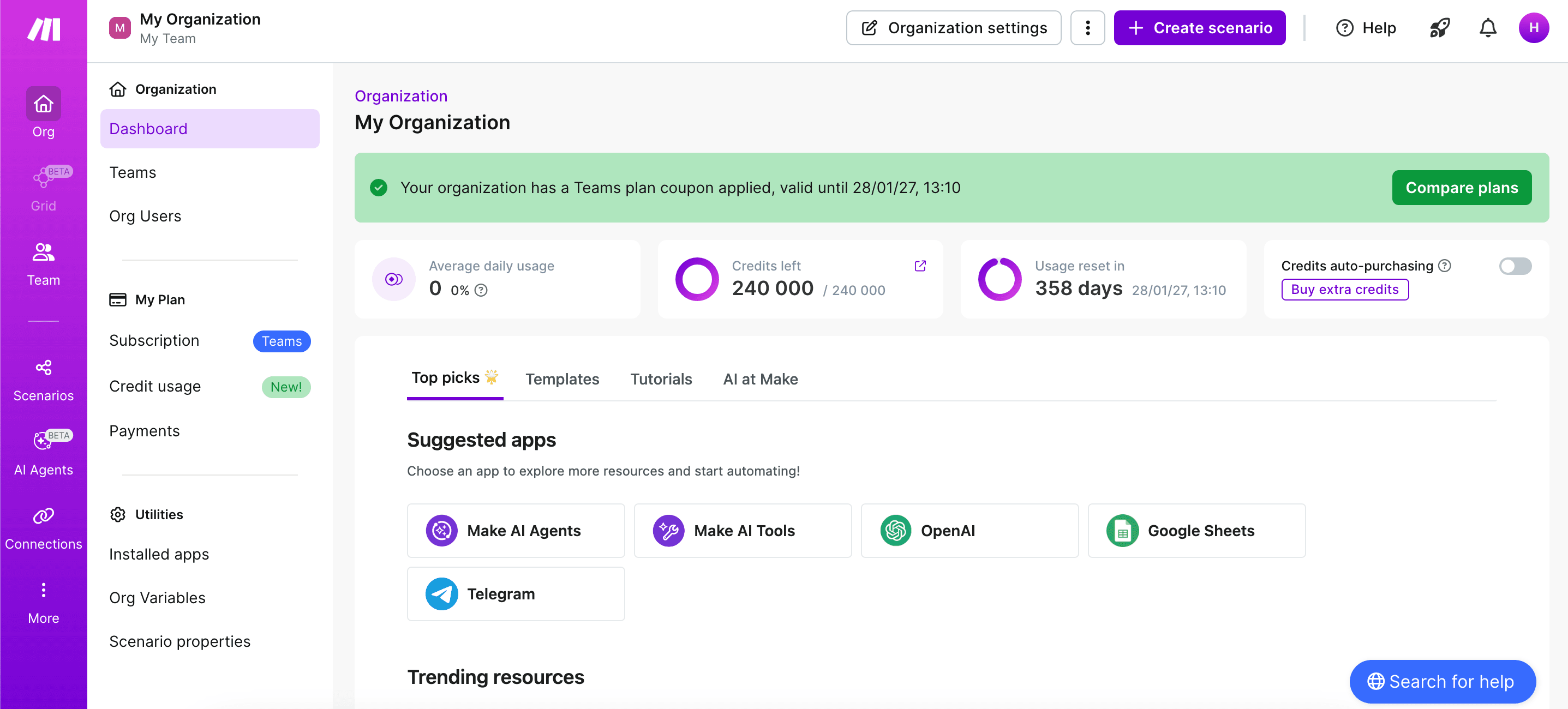Click the My Organization M avatar

tap(119, 28)
